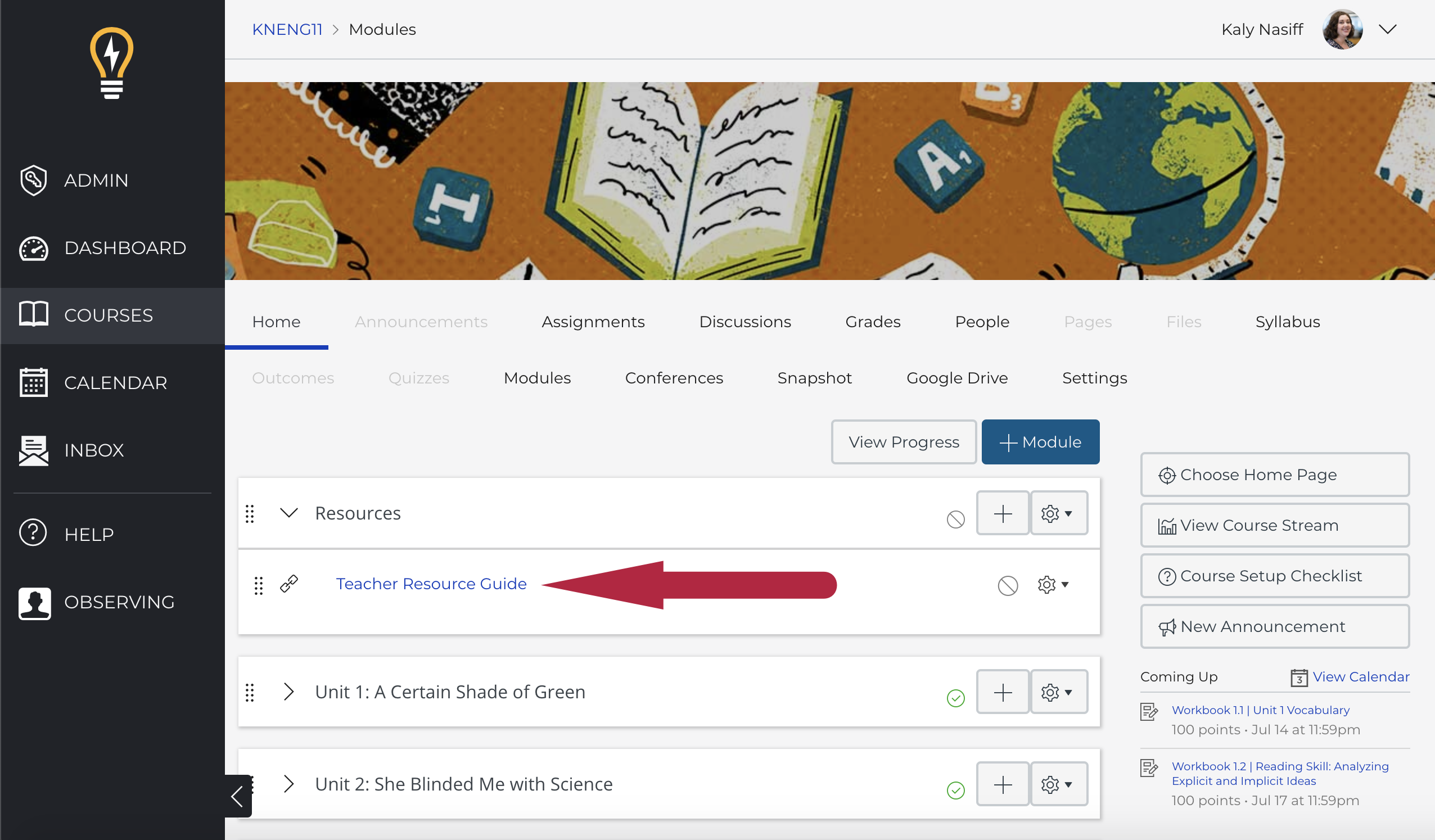Image resolution: width=1435 pixels, height=840 pixels.
Task: Click the + Module button
Action: click(x=1040, y=442)
